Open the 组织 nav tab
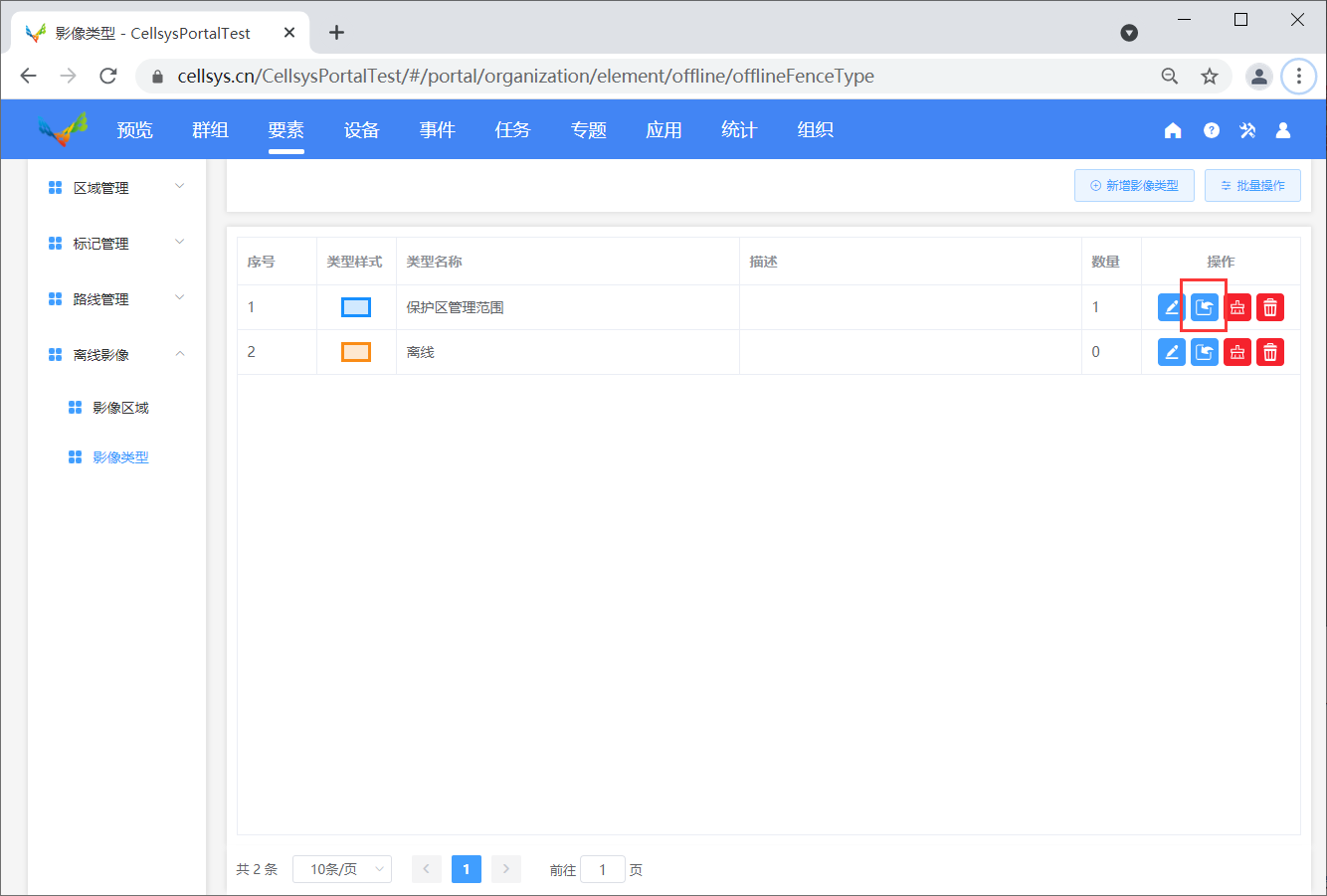Image resolution: width=1327 pixels, height=896 pixels. (815, 130)
